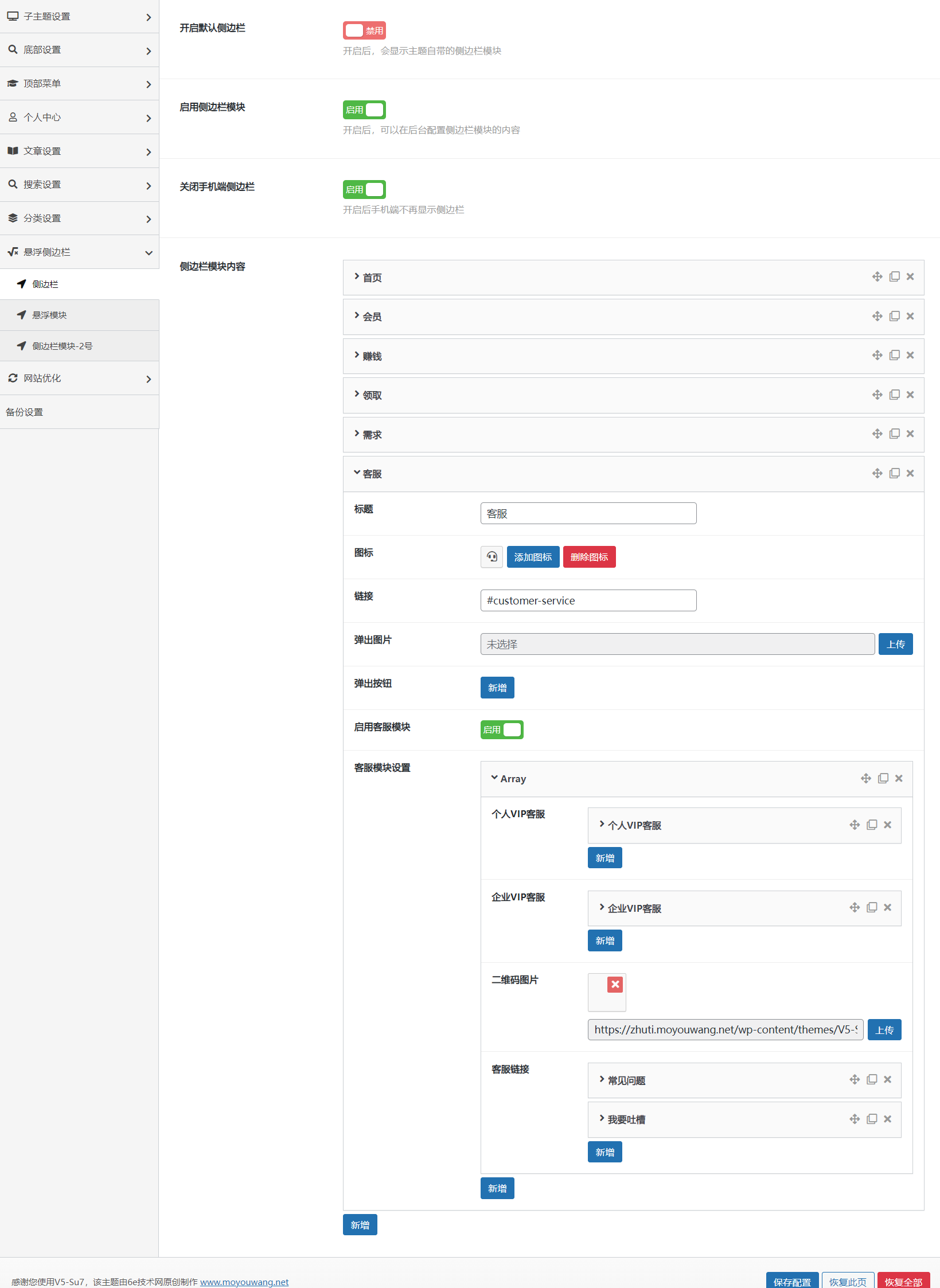Delete the 我要吐槽 link entry
The image size is (940, 1288).
[x=887, y=1119]
